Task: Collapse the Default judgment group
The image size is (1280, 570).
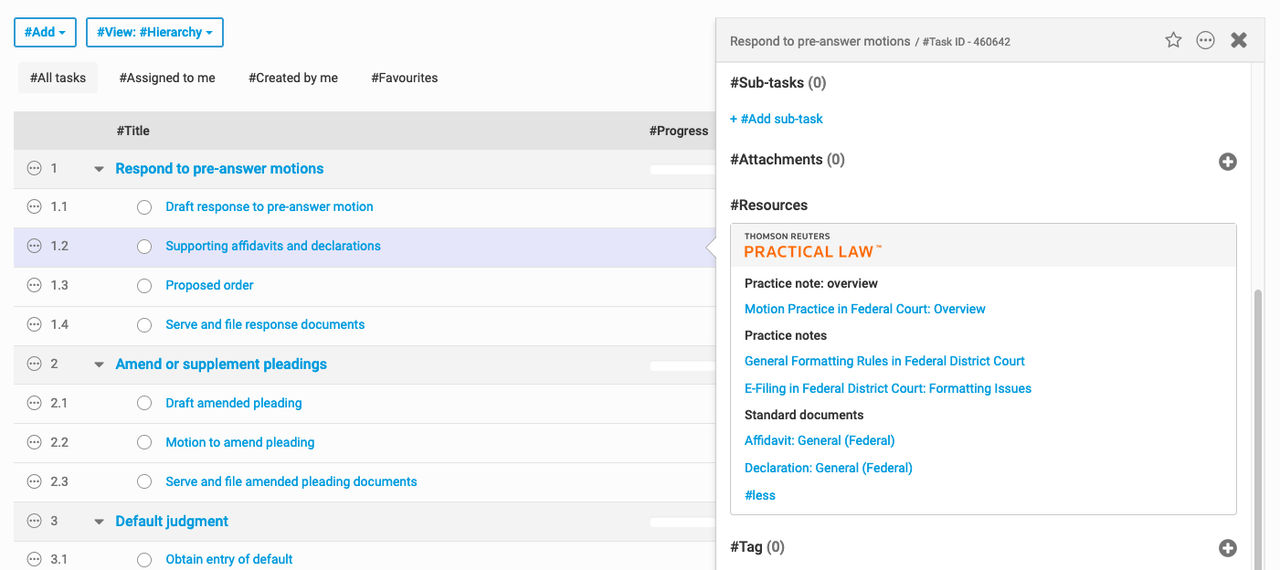Action: click(99, 521)
